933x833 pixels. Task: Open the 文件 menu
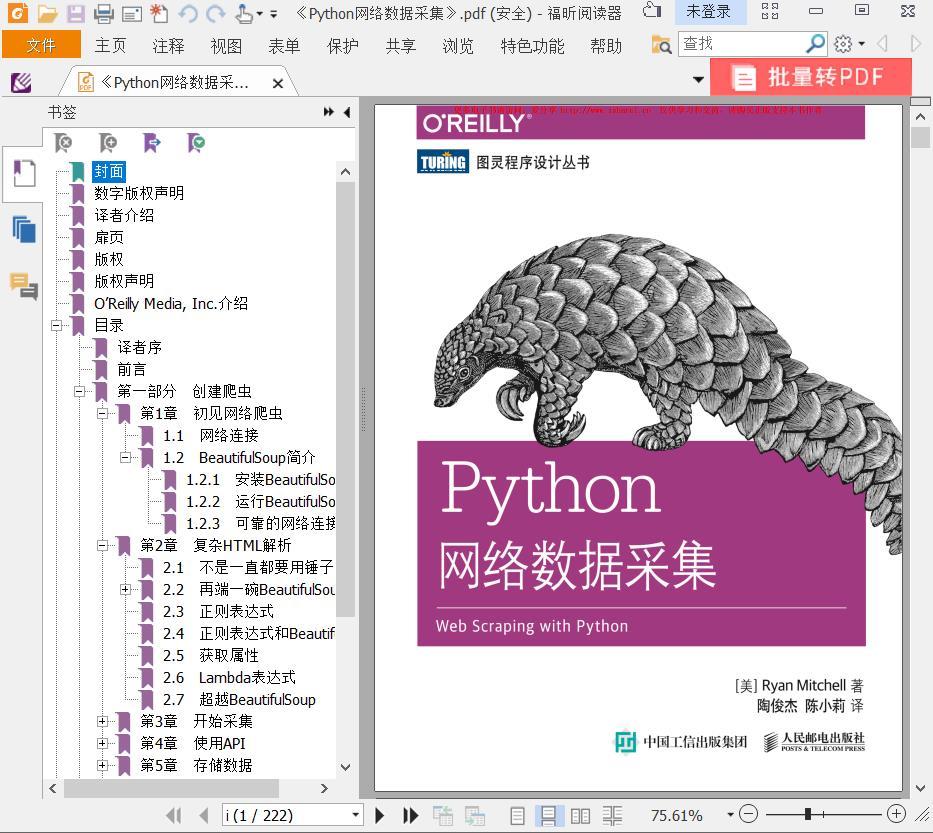click(41, 45)
